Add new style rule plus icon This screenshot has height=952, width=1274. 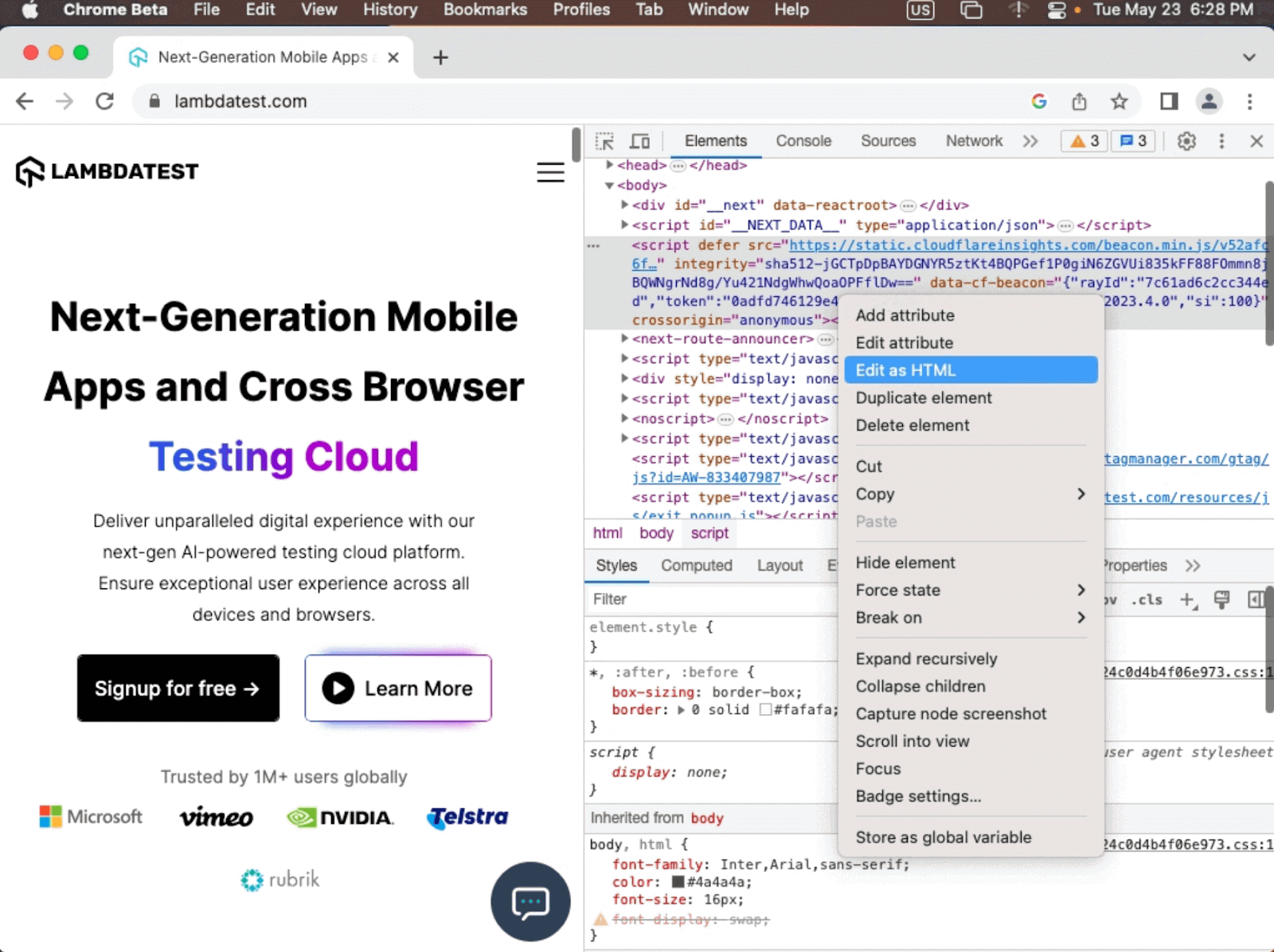[x=1188, y=600]
